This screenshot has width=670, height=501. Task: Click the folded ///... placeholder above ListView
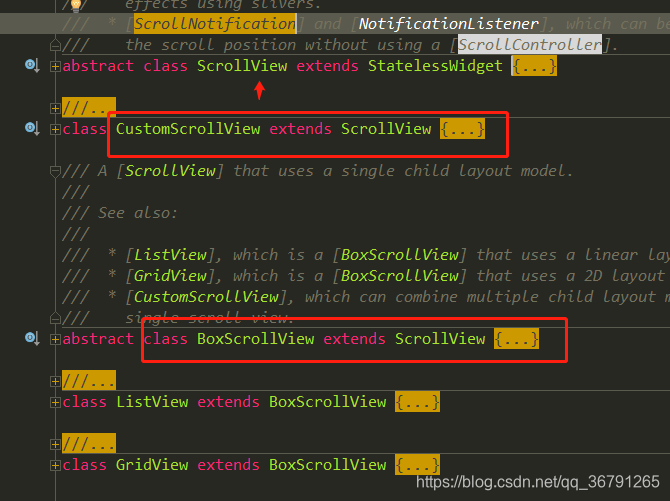[89, 380]
